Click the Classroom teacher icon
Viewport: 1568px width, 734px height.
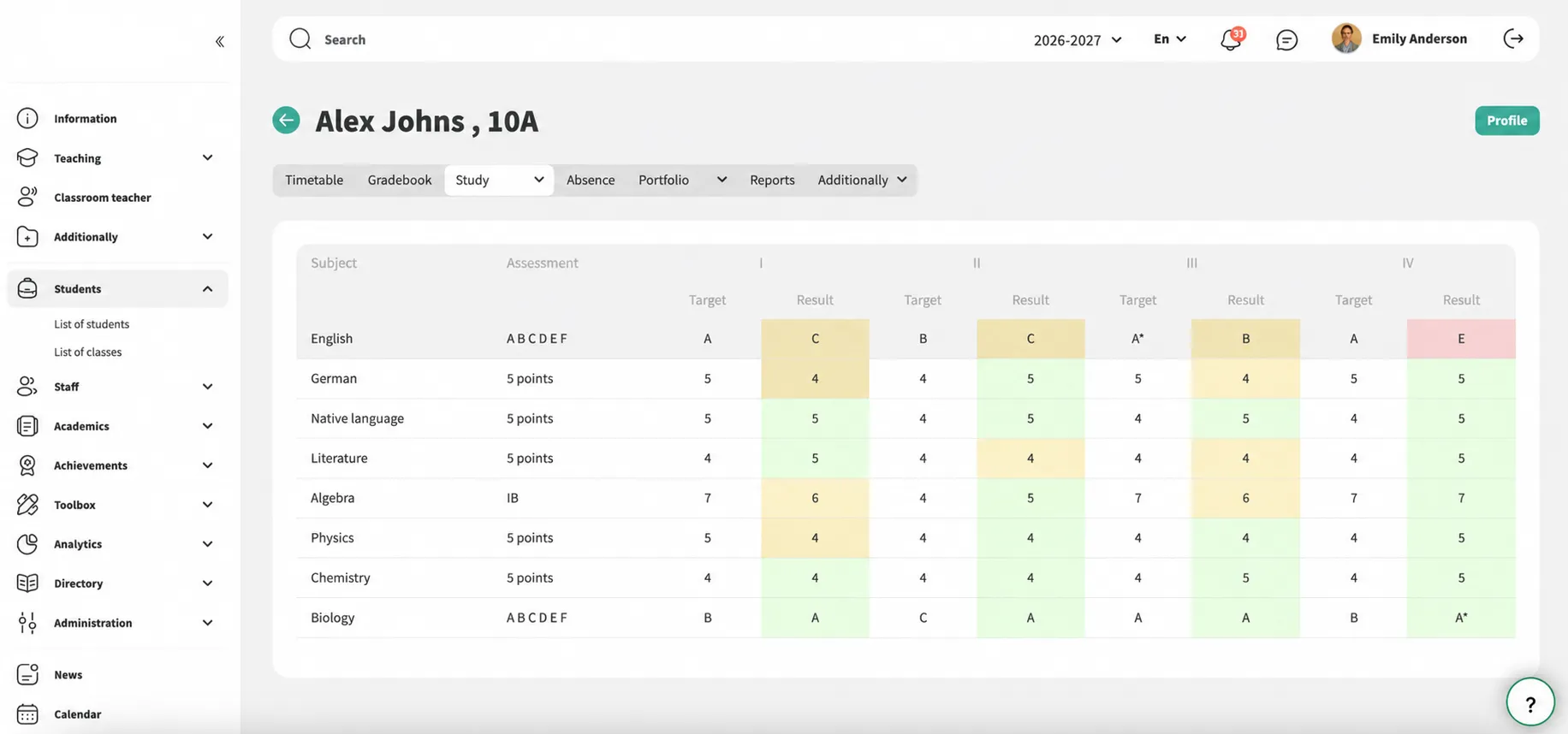pyautogui.click(x=27, y=197)
